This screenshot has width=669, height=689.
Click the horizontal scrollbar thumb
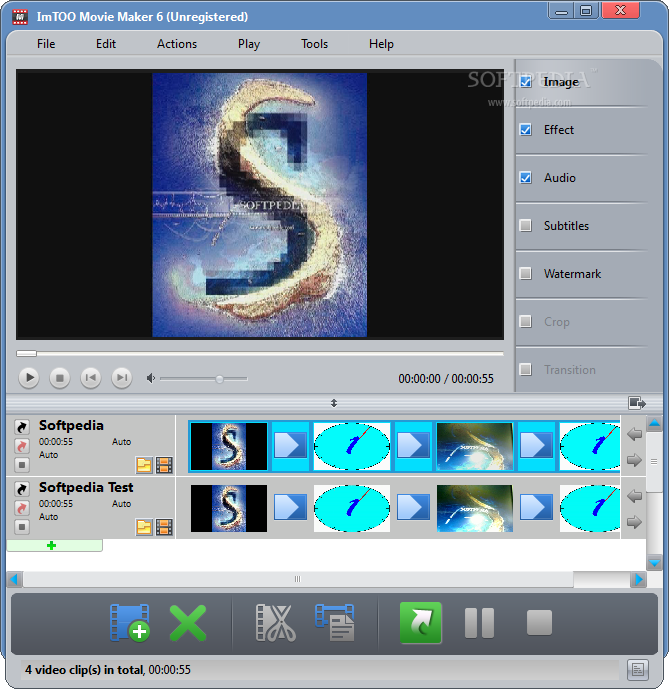click(298, 579)
